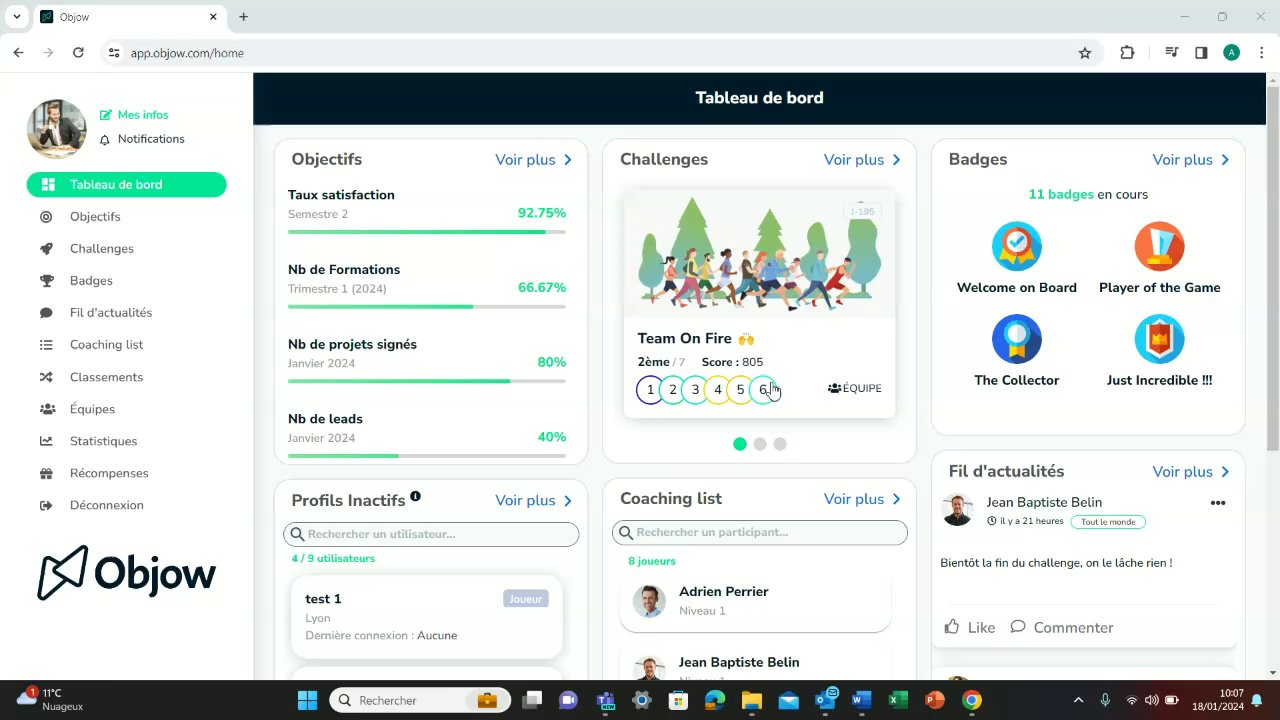Select step 3 circle on Team On Fire
This screenshot has width=1280, height=720.
point(695,390)
